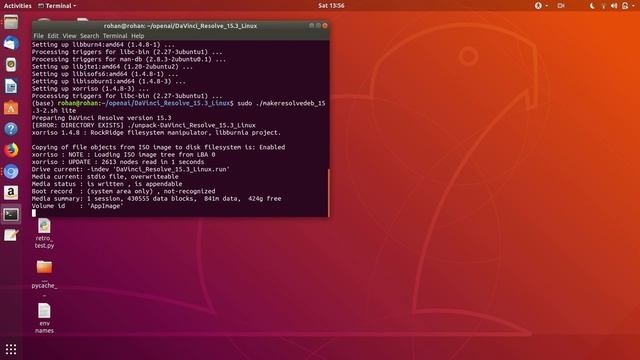Click the '[ERROR: DIRECTORY EXISTS]' output line
Screen dimensions: 640x360
coord(144,125)
